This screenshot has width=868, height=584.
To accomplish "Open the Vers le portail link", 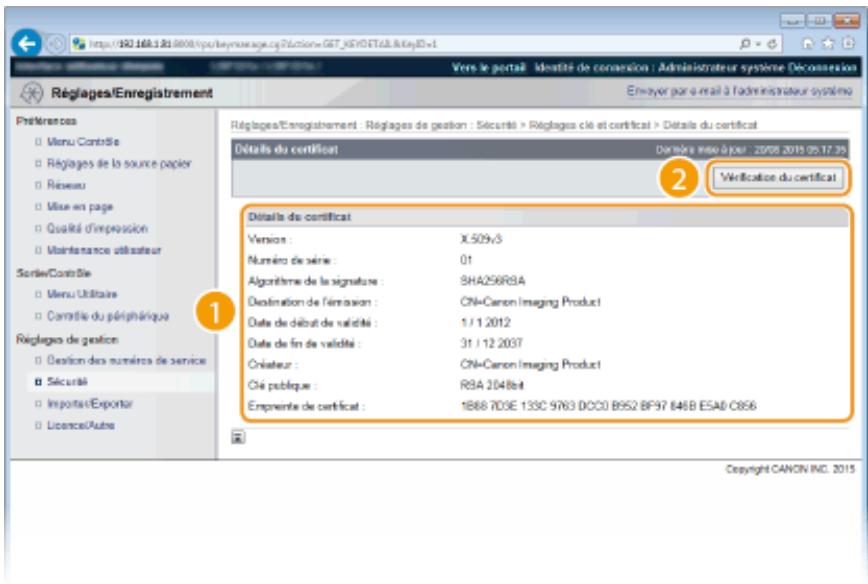I will 488,68.
